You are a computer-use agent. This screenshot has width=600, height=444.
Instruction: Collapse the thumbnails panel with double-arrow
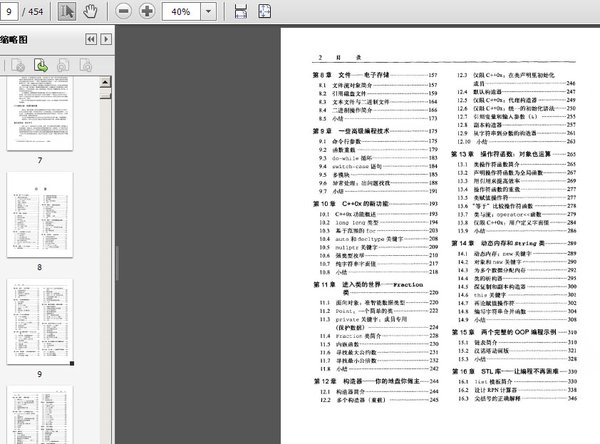(x=89, y=39)
